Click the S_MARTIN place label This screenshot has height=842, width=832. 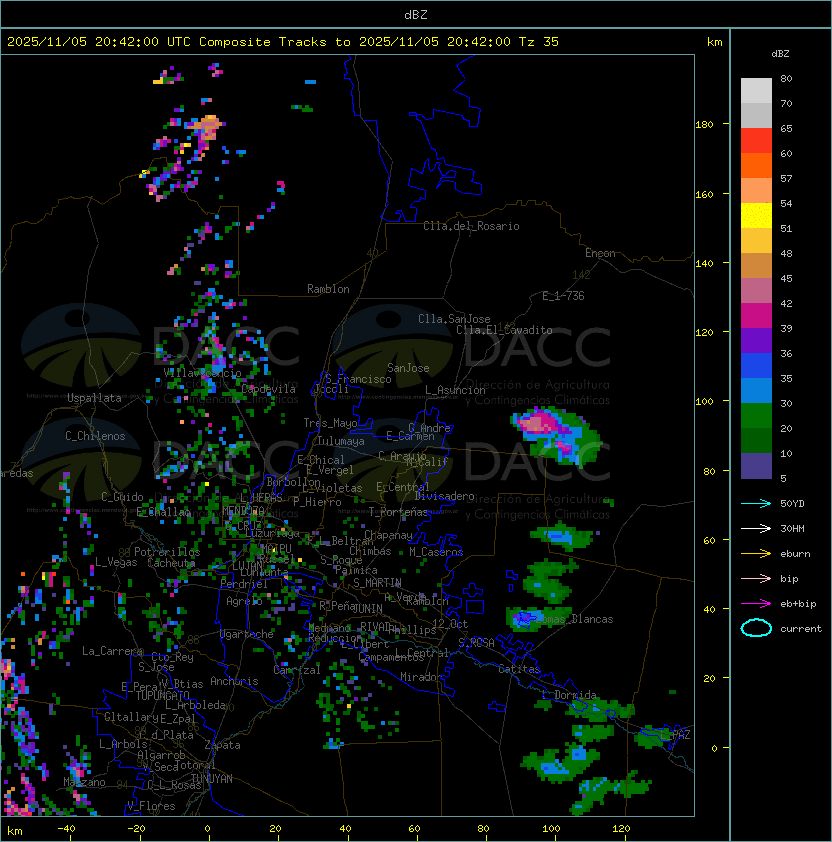point(377,583)
